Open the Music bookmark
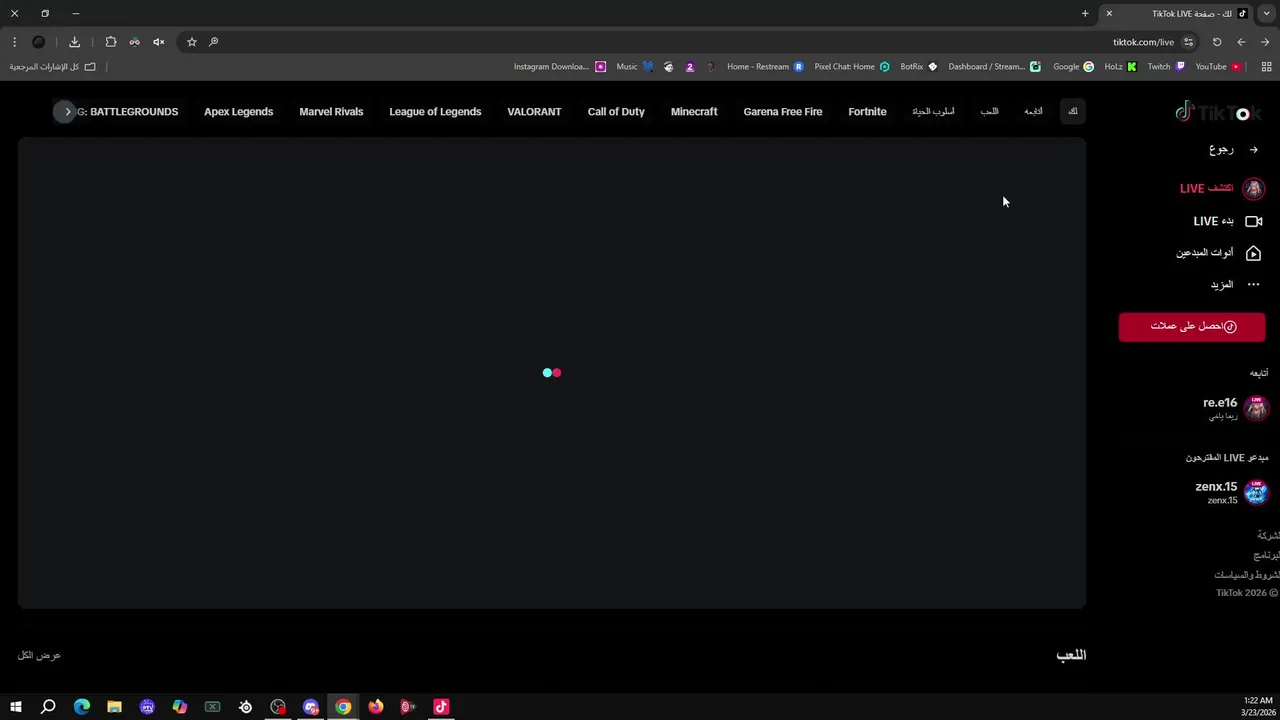Image resolution: width=1280 pixels, height=720 pixels. point(635,67)
